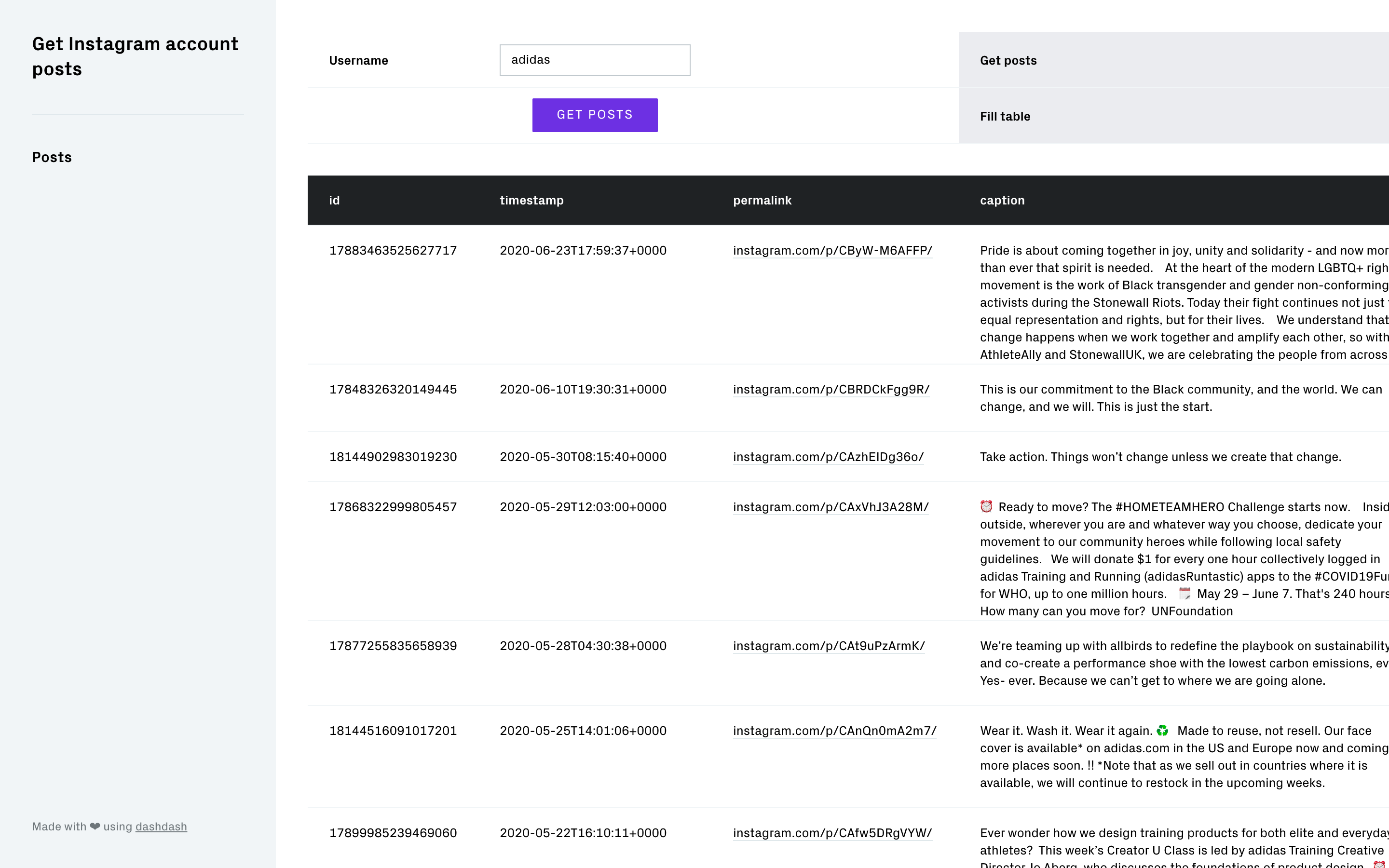Select id cell 17848326320149445
The width and height of the screenshot is (1389, 868).
pos(393,389)
